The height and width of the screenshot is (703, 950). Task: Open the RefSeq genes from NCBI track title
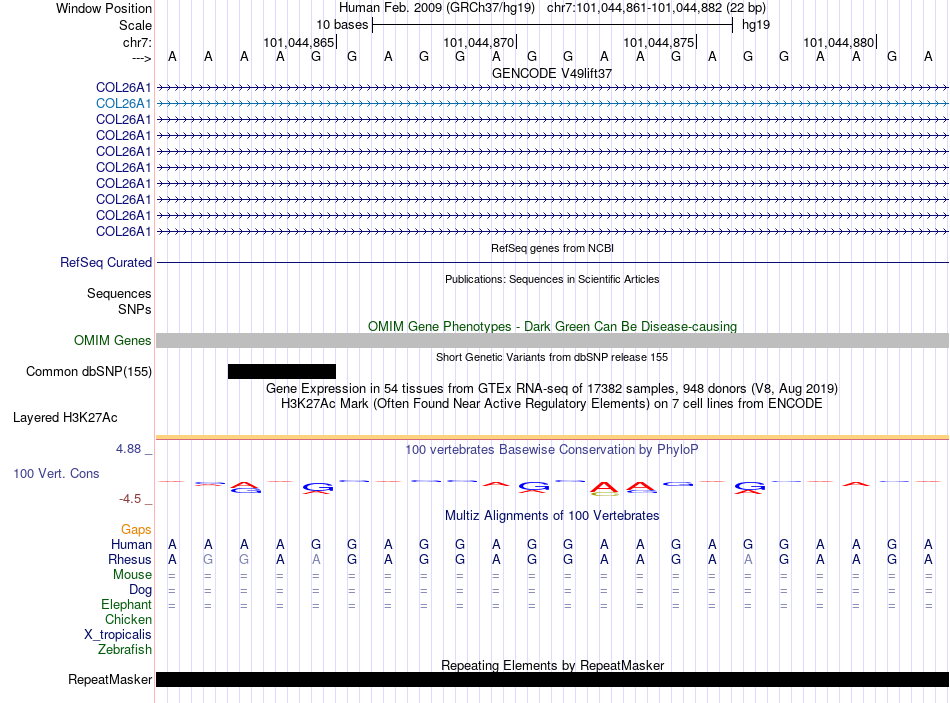point(552,248)
